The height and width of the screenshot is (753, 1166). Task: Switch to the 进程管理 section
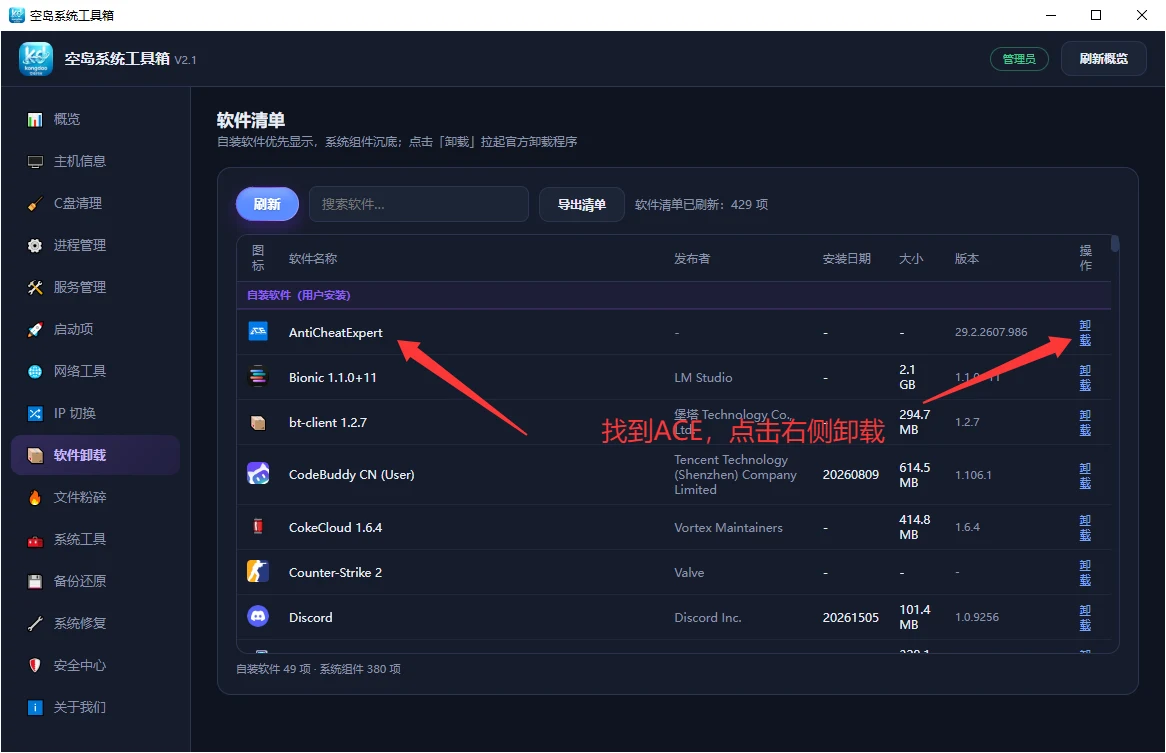(x=96, y=245)
